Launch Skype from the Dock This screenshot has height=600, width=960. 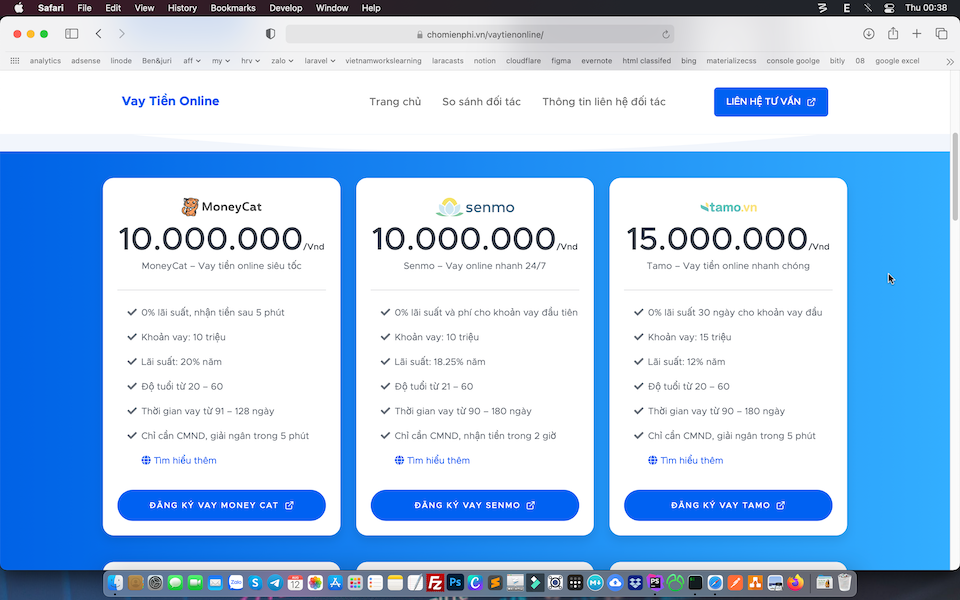point(255,583)
